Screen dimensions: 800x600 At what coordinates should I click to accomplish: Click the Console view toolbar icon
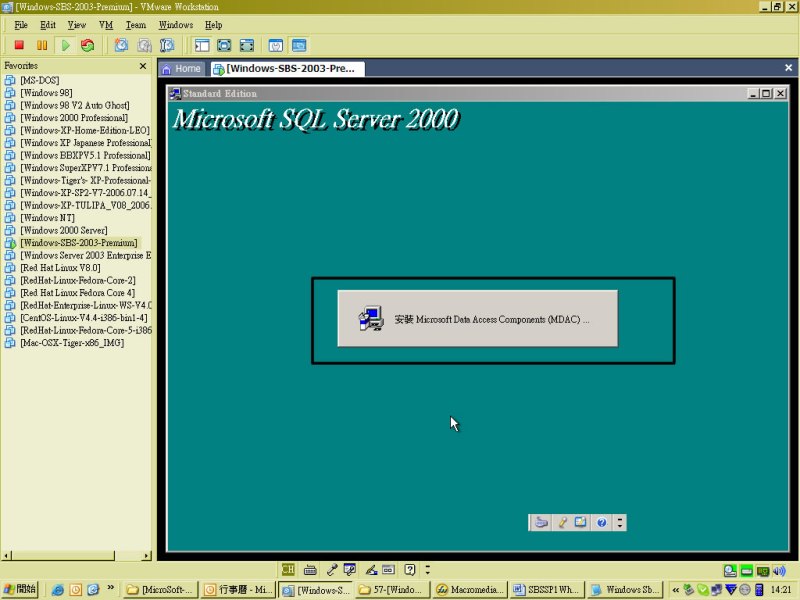point(299,45)
